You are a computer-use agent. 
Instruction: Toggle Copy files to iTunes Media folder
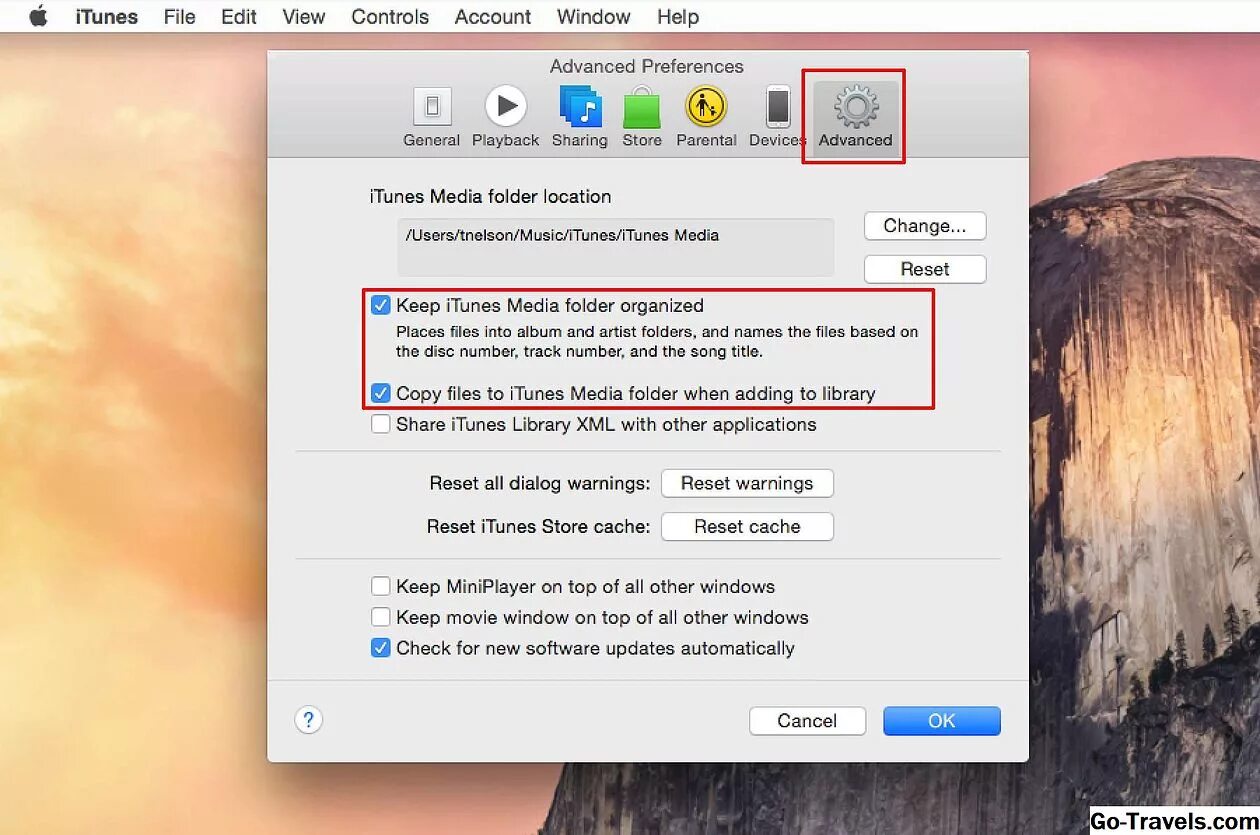381,393
